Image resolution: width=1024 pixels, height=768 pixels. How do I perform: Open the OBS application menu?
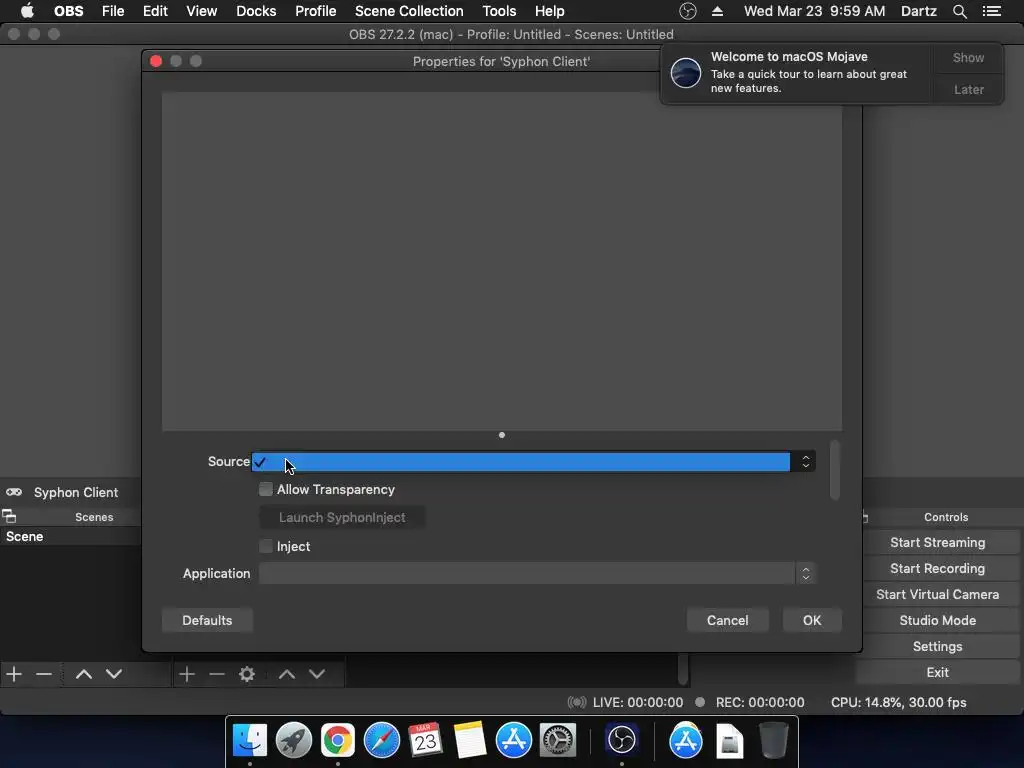(x=69, y=11)
